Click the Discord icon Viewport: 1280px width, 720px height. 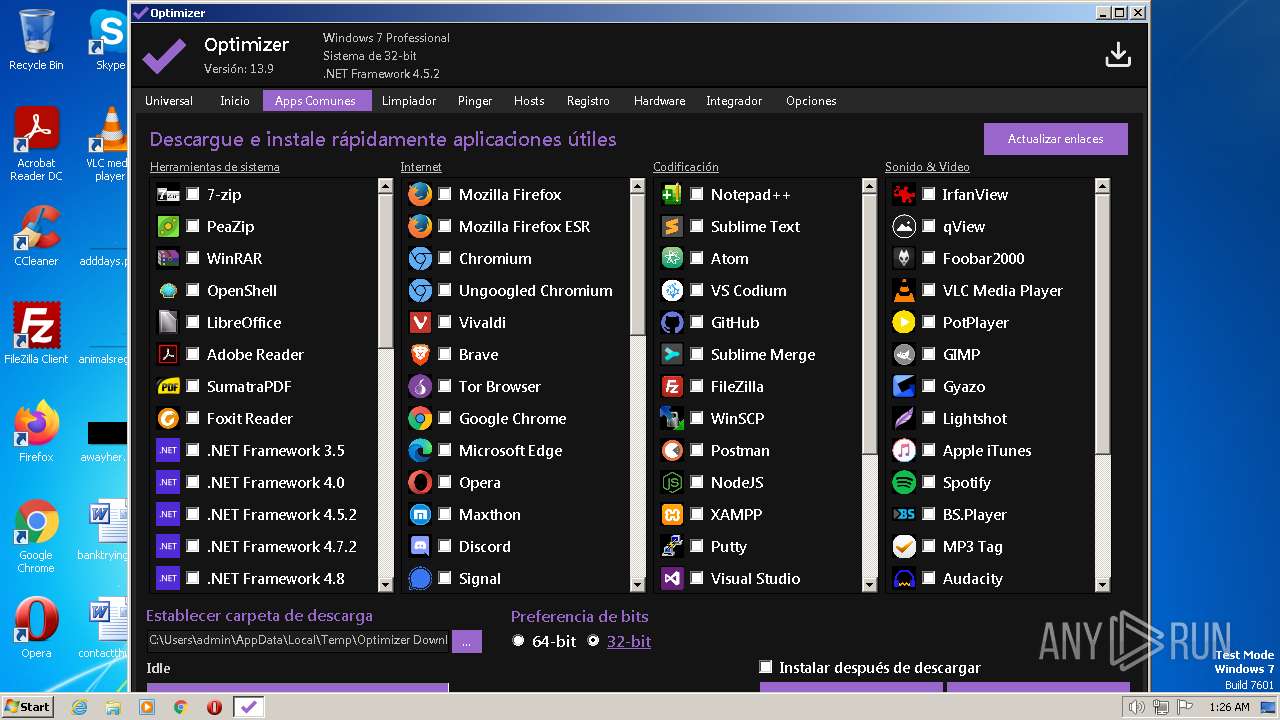pyautogui.click(x=420, y=547)
